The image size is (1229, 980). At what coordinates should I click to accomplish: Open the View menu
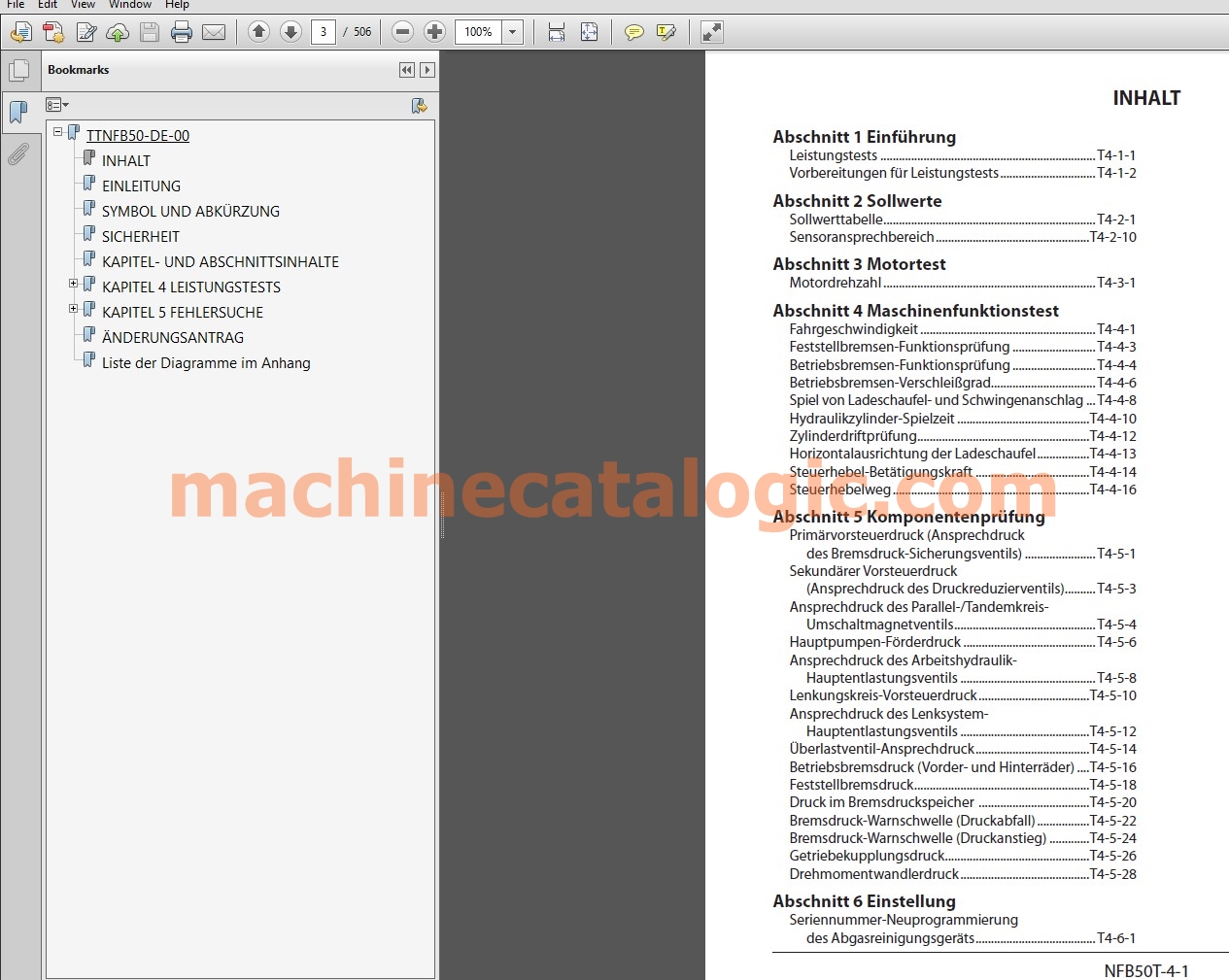(83, 4)
